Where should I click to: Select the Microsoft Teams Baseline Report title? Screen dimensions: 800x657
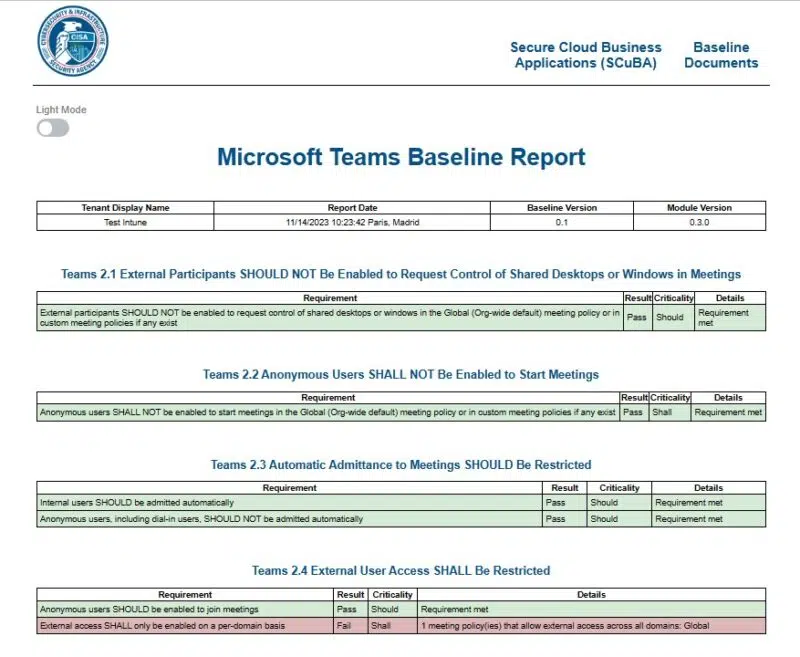400,157
